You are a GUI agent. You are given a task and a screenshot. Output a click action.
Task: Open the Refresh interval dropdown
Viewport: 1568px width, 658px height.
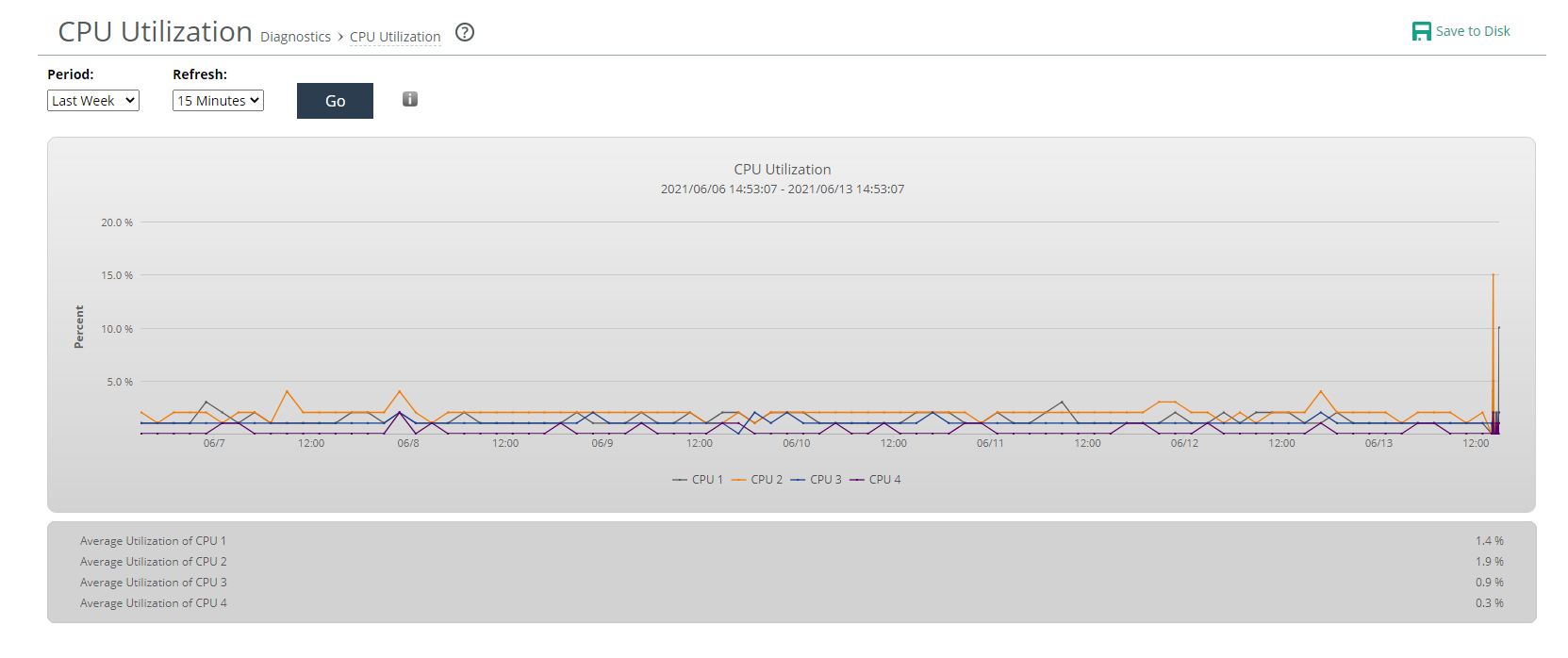[218, 100]
